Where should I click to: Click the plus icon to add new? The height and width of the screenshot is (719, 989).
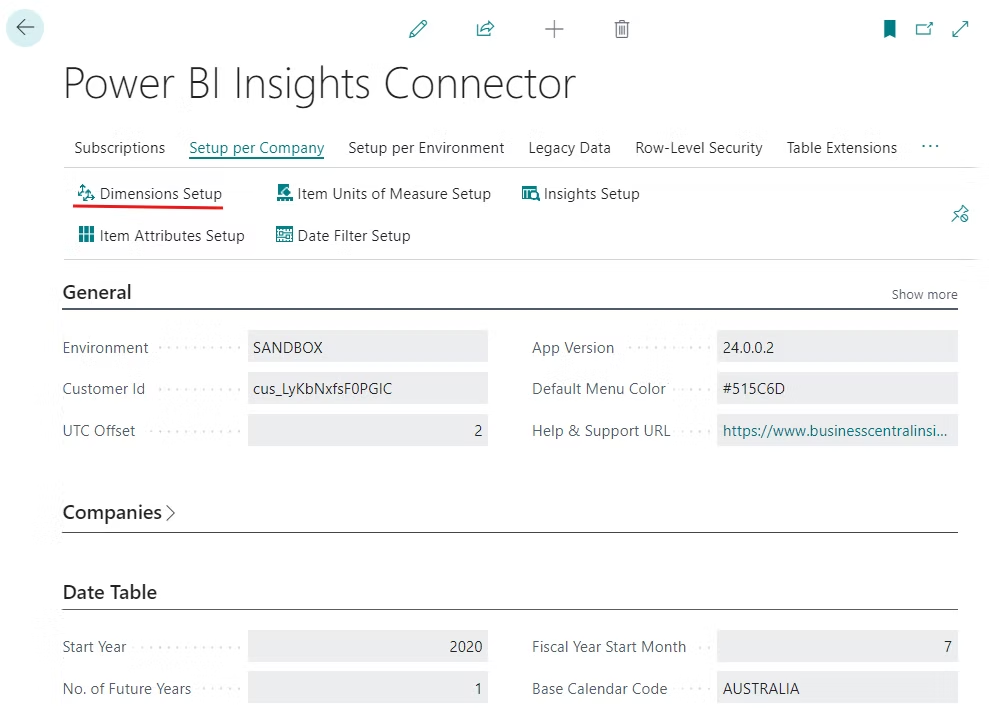click(x=554, y=29)
